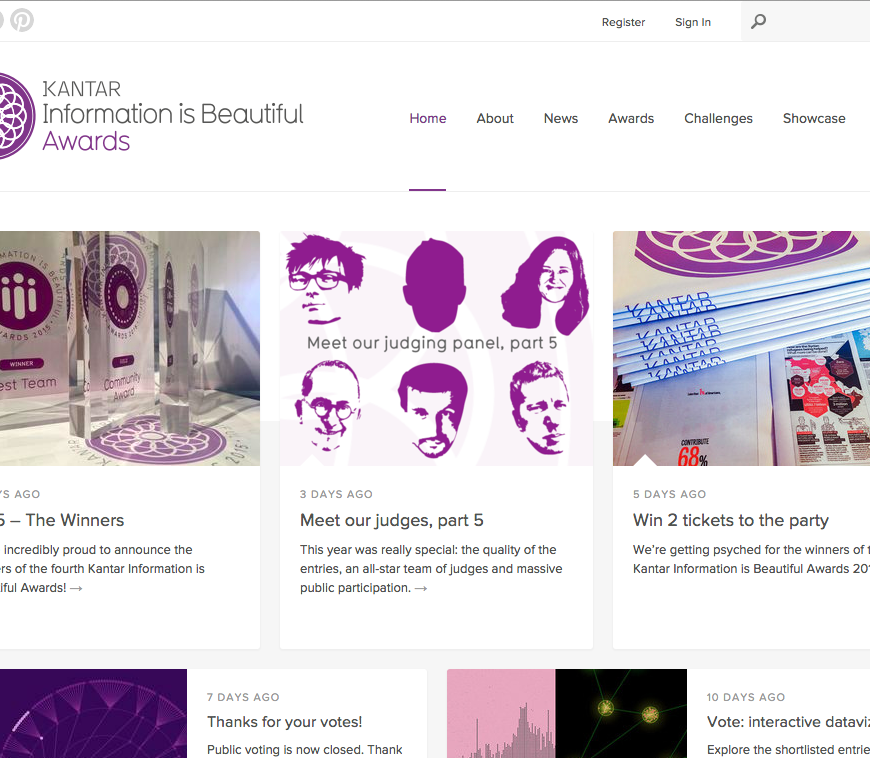Open 'The Winners' article title
Image resolution: width=870 pixels, height=758 pixels.
pos(62,521)
